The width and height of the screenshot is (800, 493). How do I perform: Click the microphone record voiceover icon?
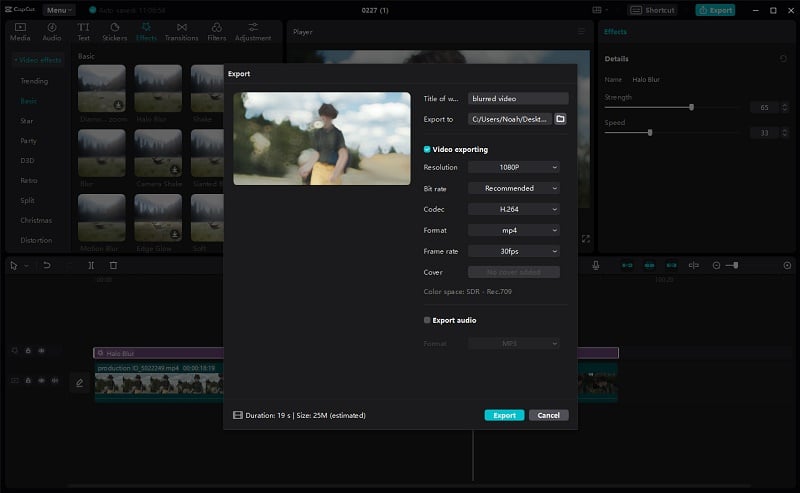point(595,265)
